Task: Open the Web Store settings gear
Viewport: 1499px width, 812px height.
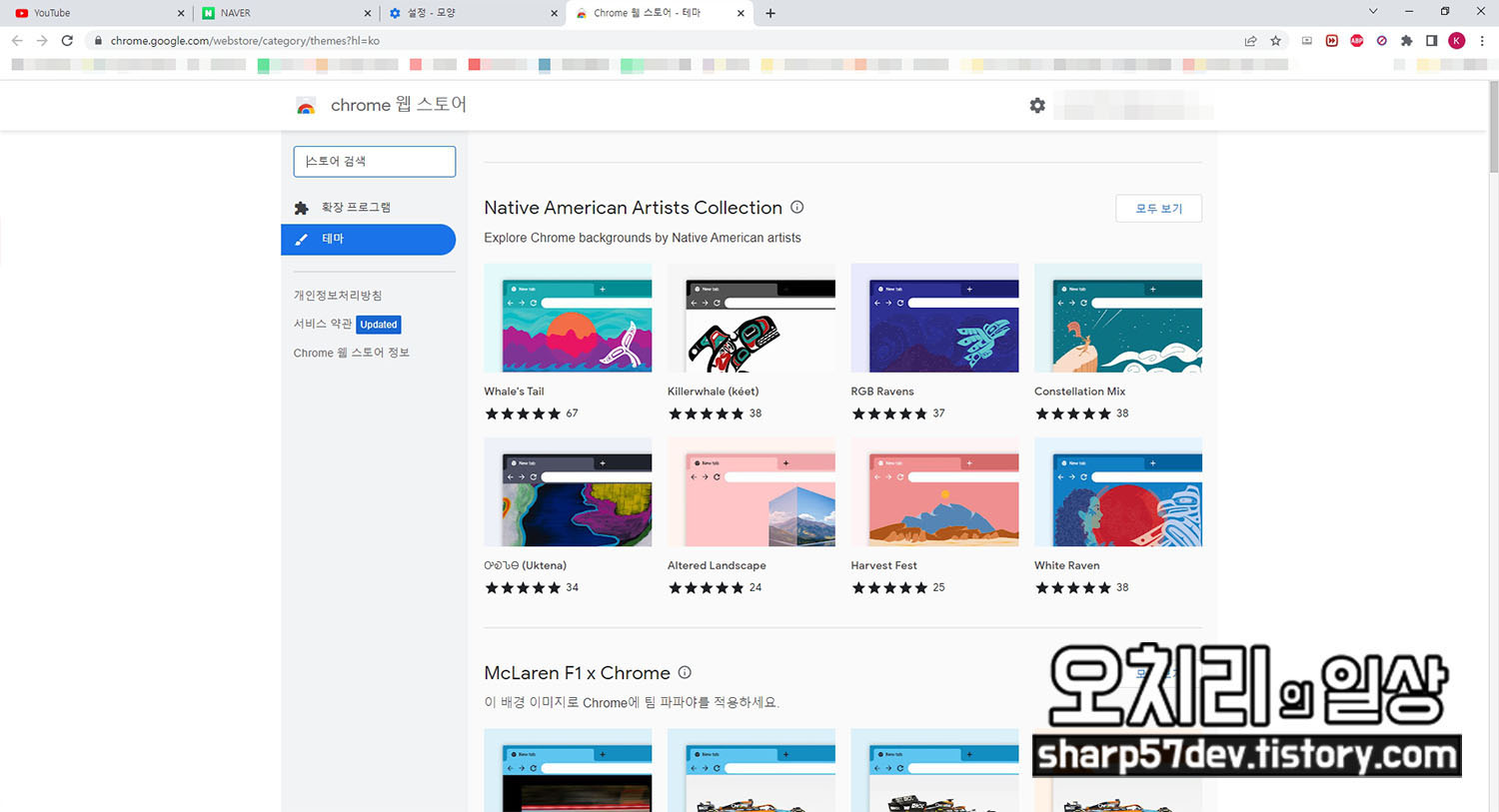Action: point(1037,105)
